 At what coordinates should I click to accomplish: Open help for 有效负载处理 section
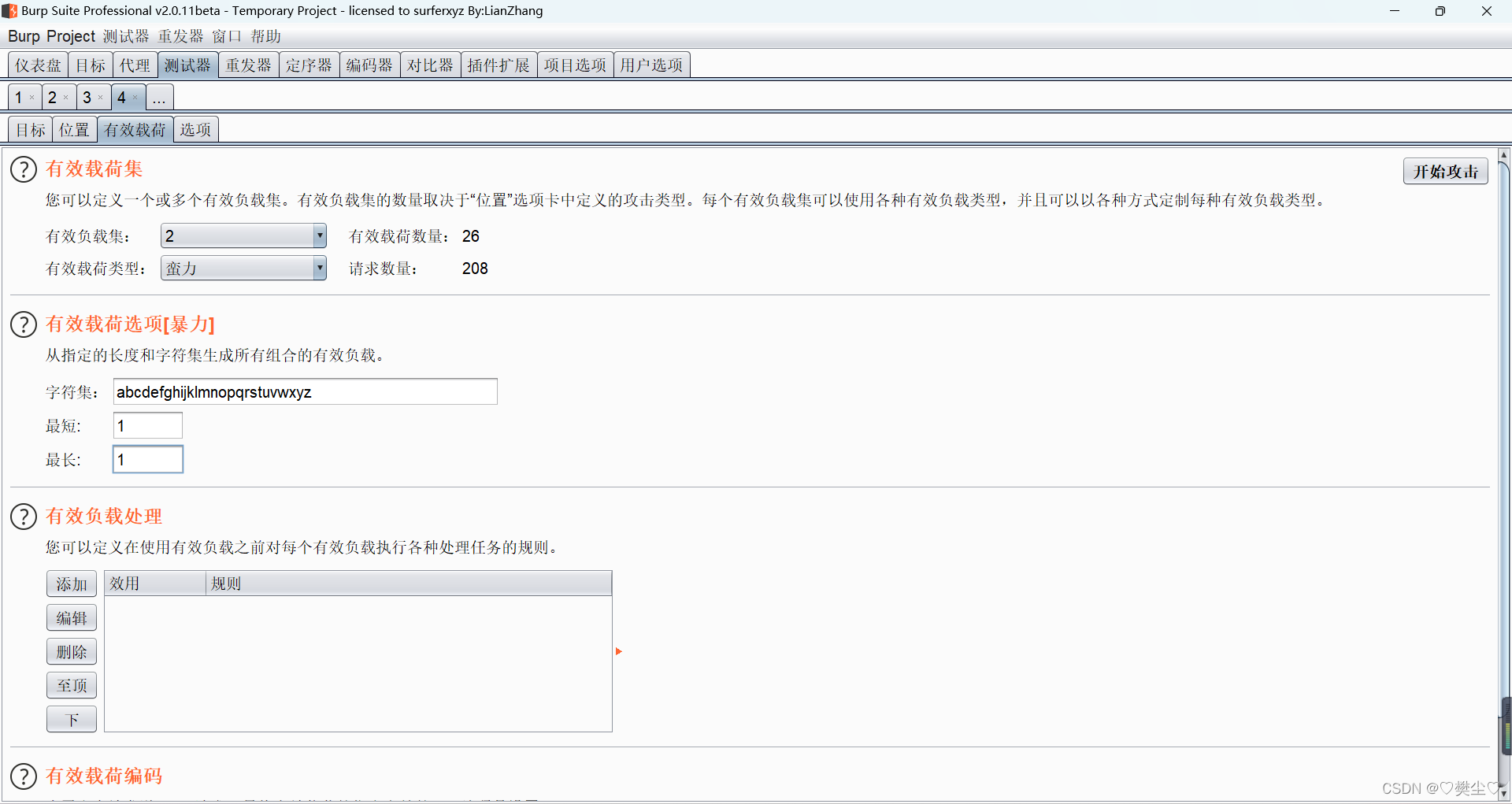click(x=24, y=517)
